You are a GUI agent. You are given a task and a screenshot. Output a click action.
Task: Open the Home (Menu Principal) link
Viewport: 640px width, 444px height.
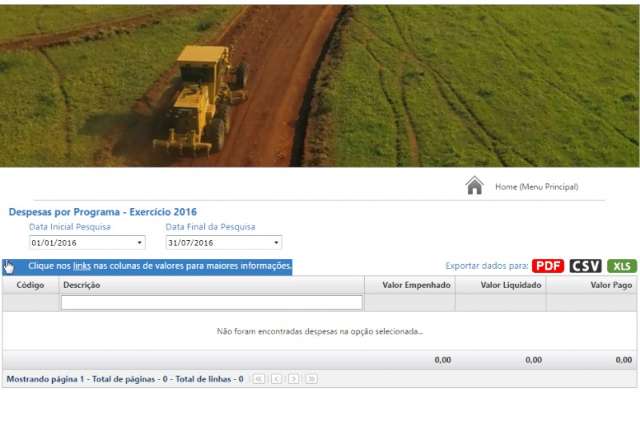coord(536,187)
